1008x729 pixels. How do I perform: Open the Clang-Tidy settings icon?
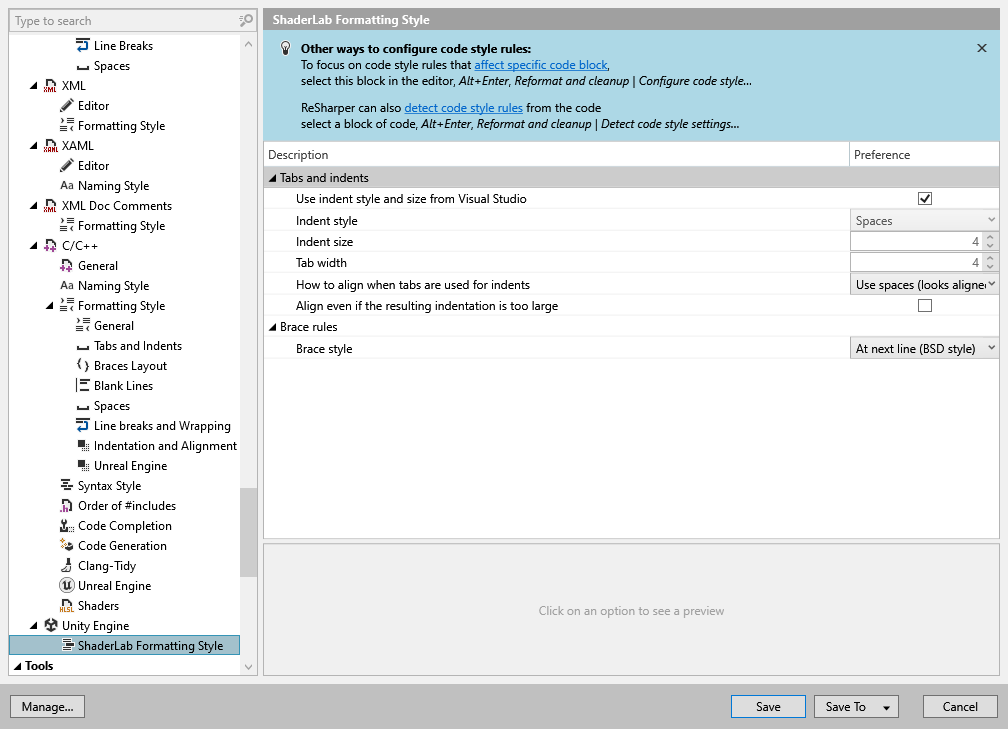66,565
